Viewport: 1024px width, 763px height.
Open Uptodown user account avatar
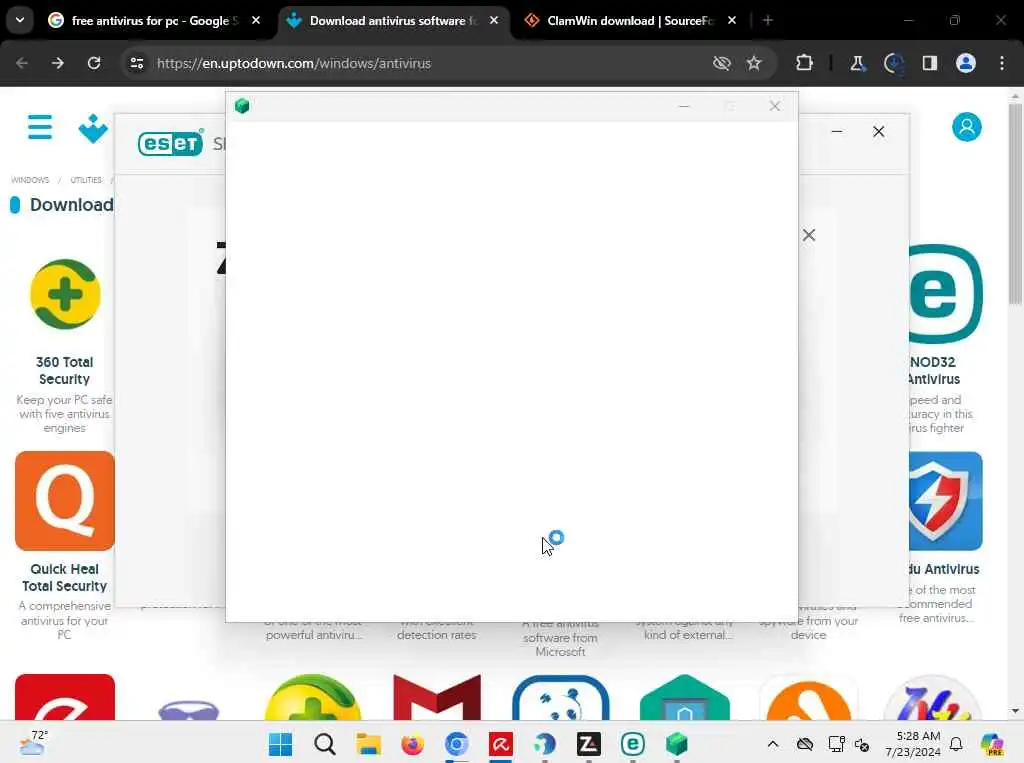point(967,127)
